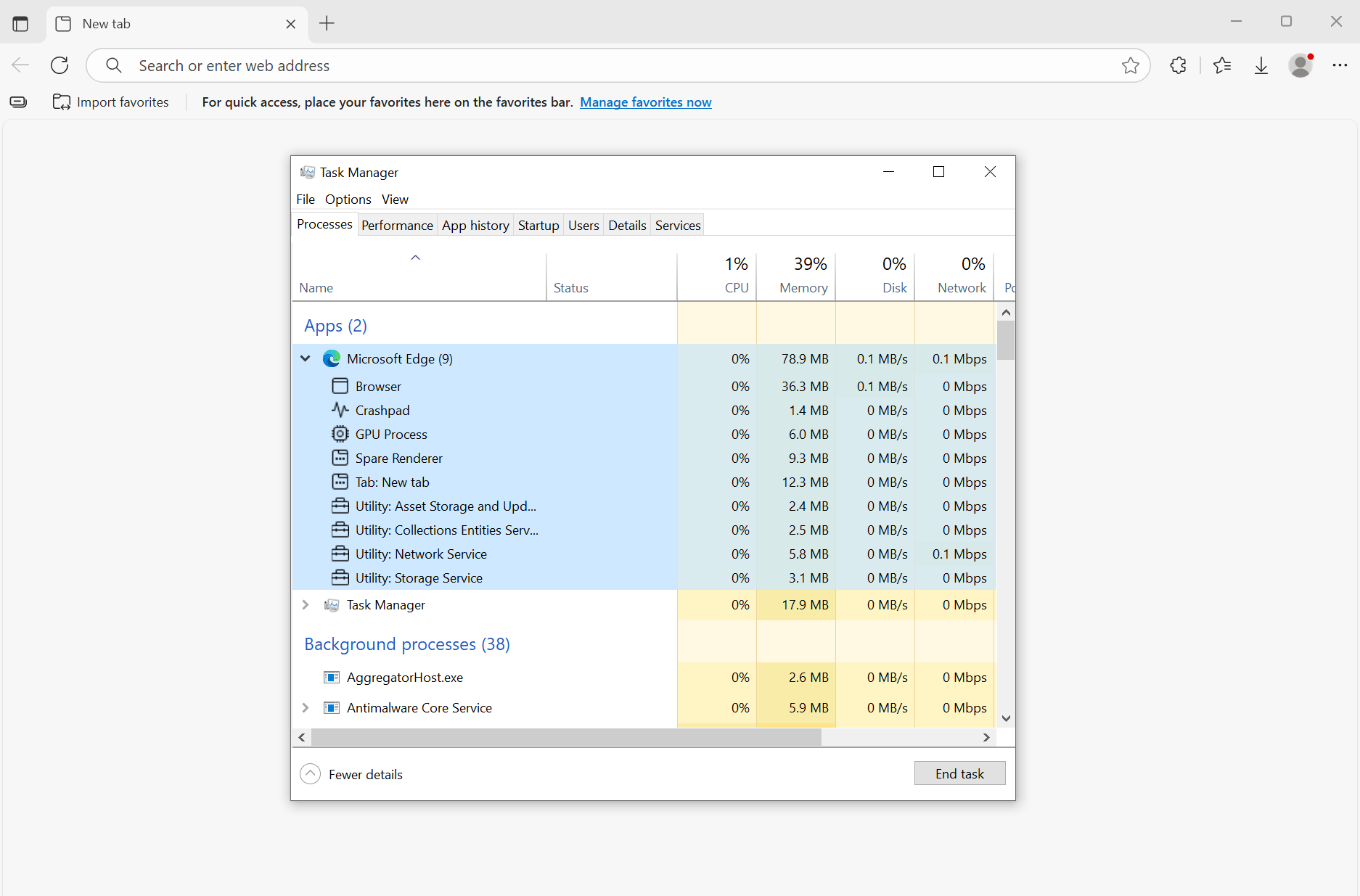Click the Utility: Collections Entities briefcase icon

pyautogui.click(x=340, y=530)
